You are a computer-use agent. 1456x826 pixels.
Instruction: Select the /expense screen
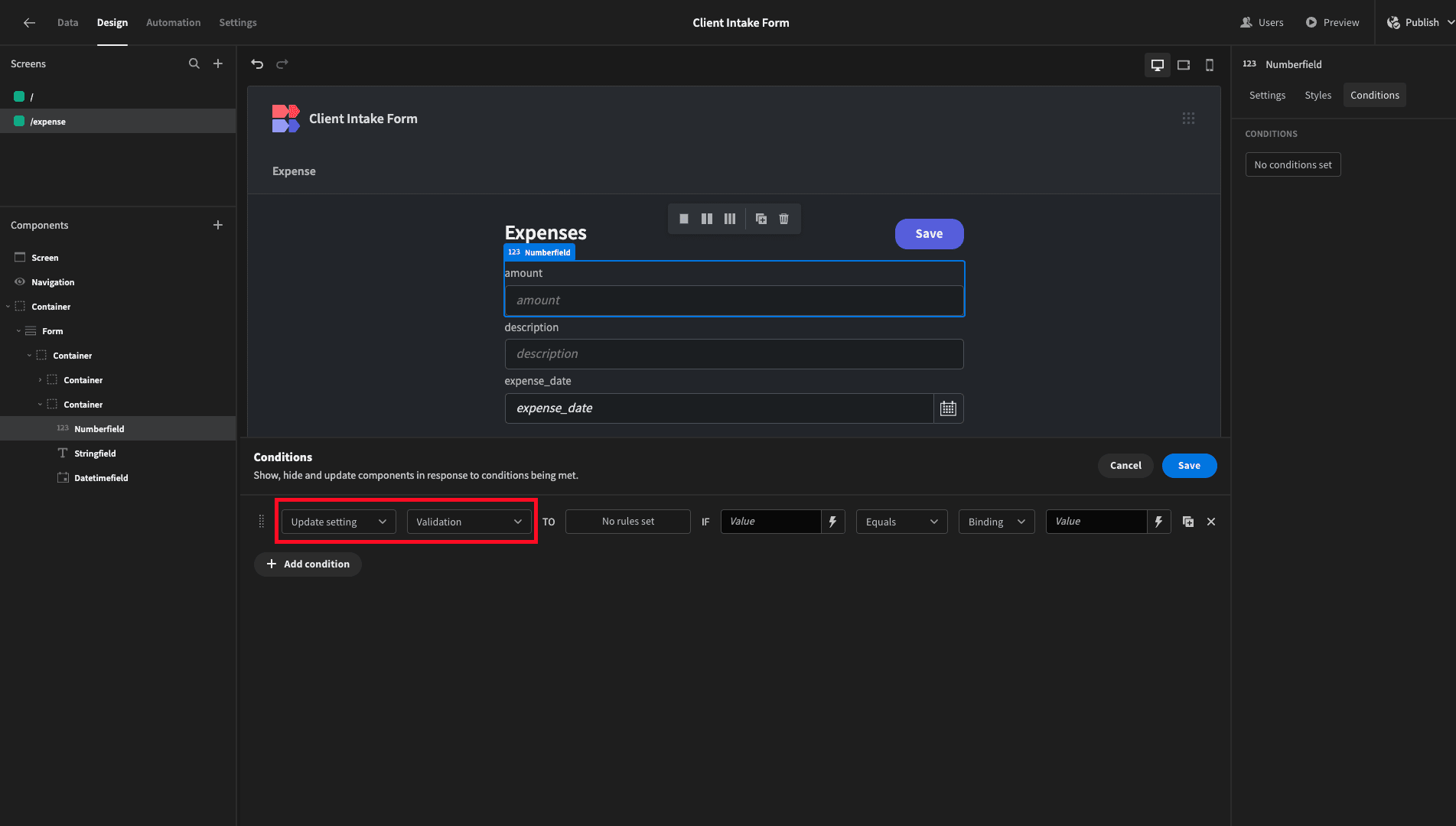(x=118, y=121)
